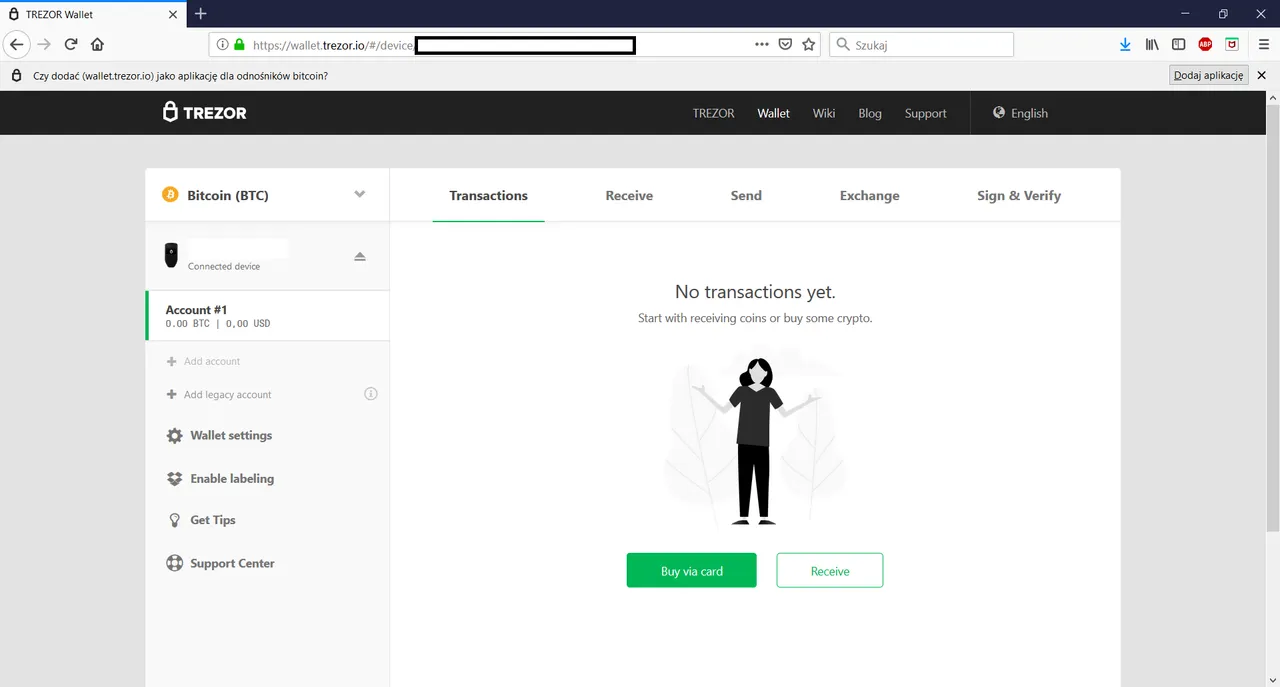Click the 'Connected device' status text
The width and height of the screenshot is (1280, 687).
point(224,267)
